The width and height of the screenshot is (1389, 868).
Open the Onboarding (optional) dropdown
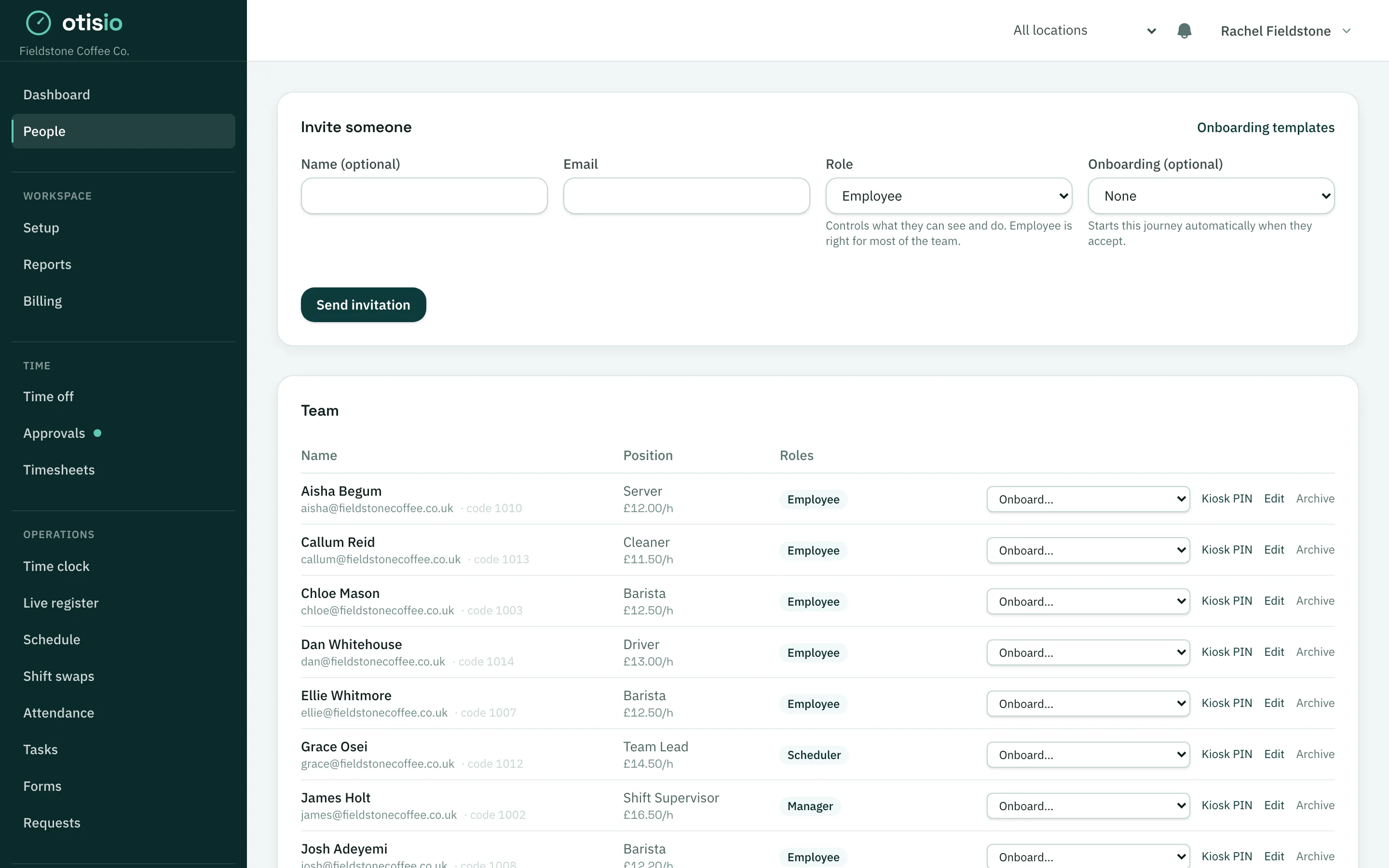[x=1211, y=196]
